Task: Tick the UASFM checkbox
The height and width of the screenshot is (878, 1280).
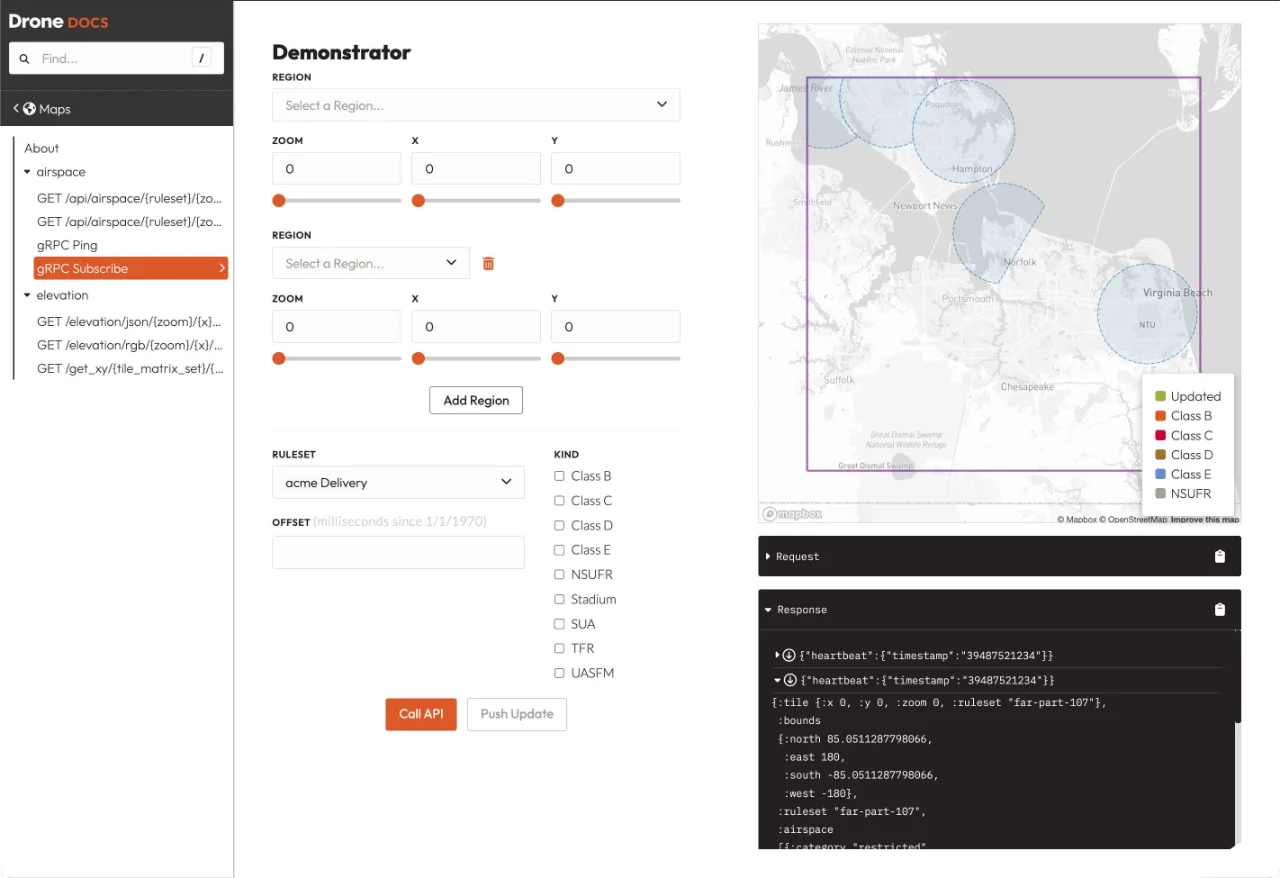Action: [560, 673]
